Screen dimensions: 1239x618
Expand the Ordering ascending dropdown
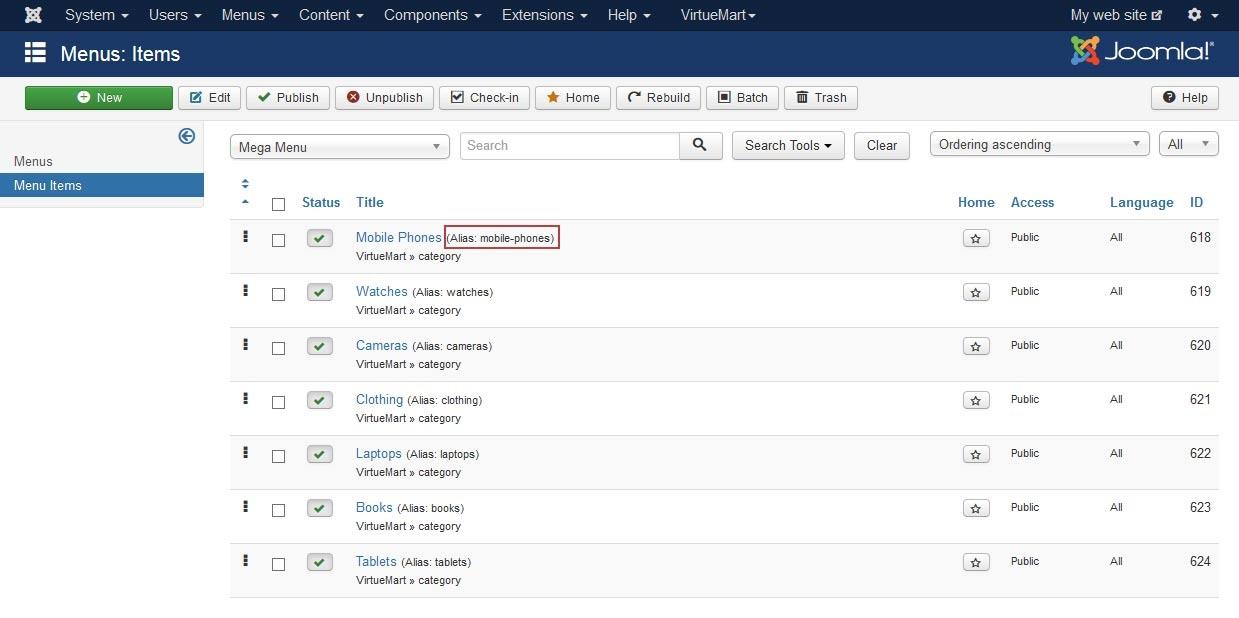point(1039,145)
